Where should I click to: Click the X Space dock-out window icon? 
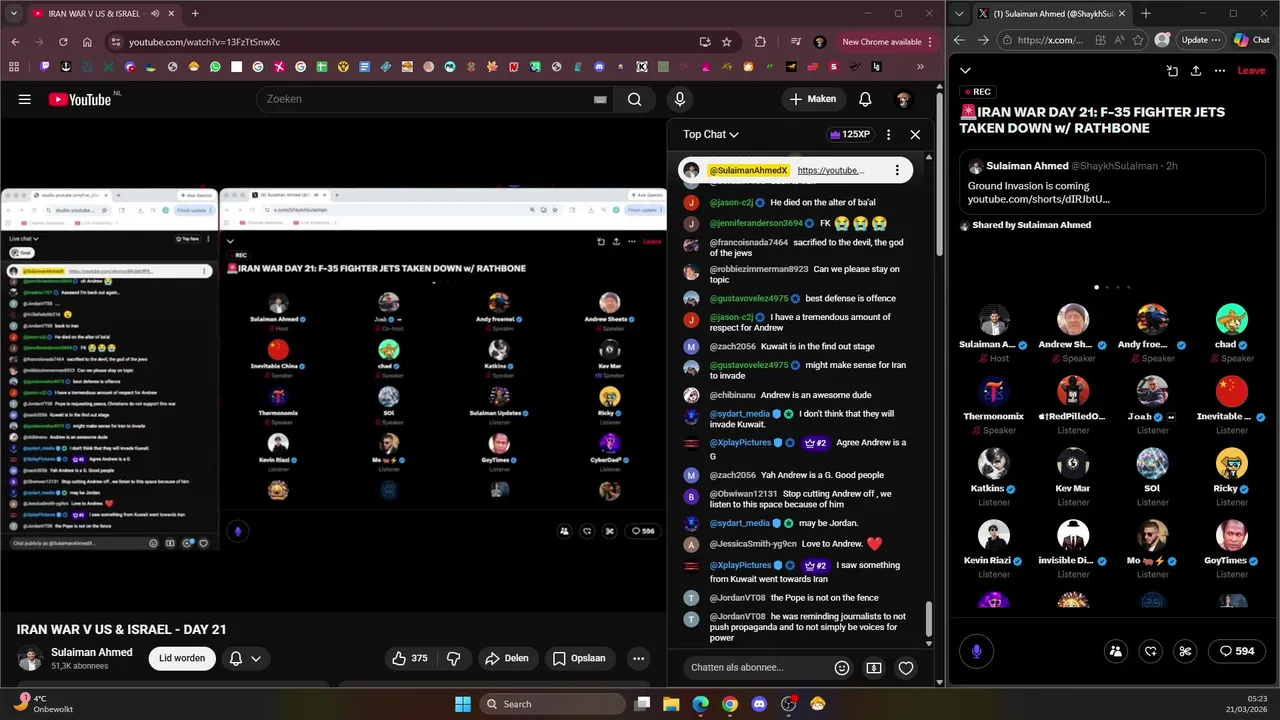(x=1172, y=71)
